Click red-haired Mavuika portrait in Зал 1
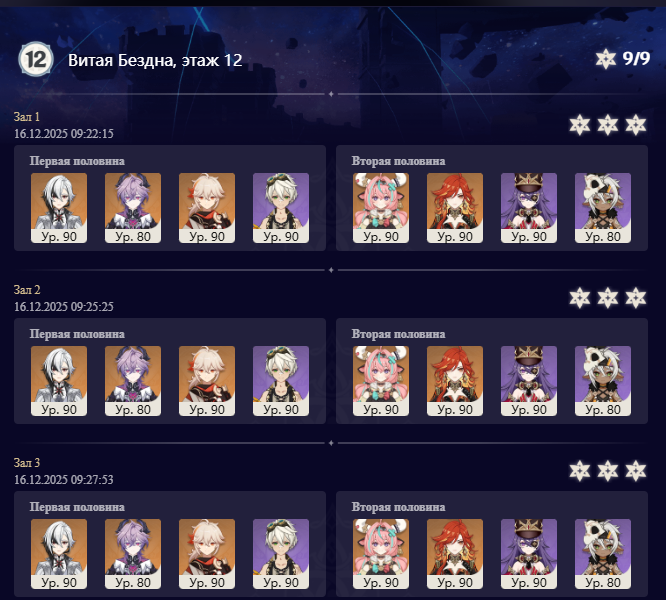Viewport: 666px width, 600px height. tap(455, 208)
